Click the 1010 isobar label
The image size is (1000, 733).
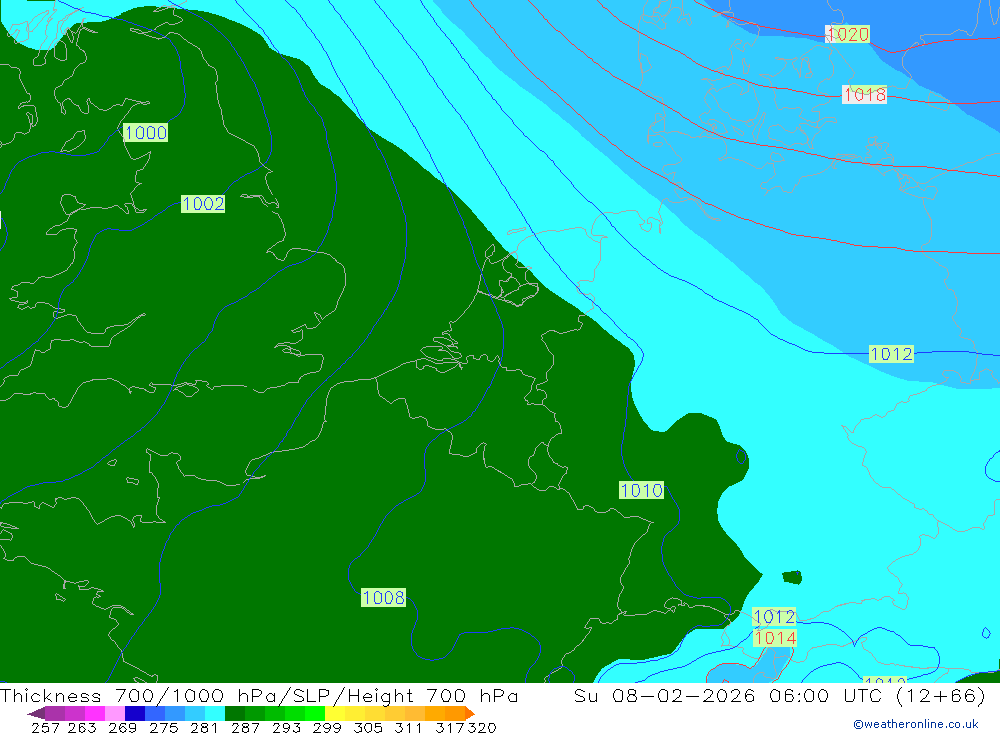point(642,490)
